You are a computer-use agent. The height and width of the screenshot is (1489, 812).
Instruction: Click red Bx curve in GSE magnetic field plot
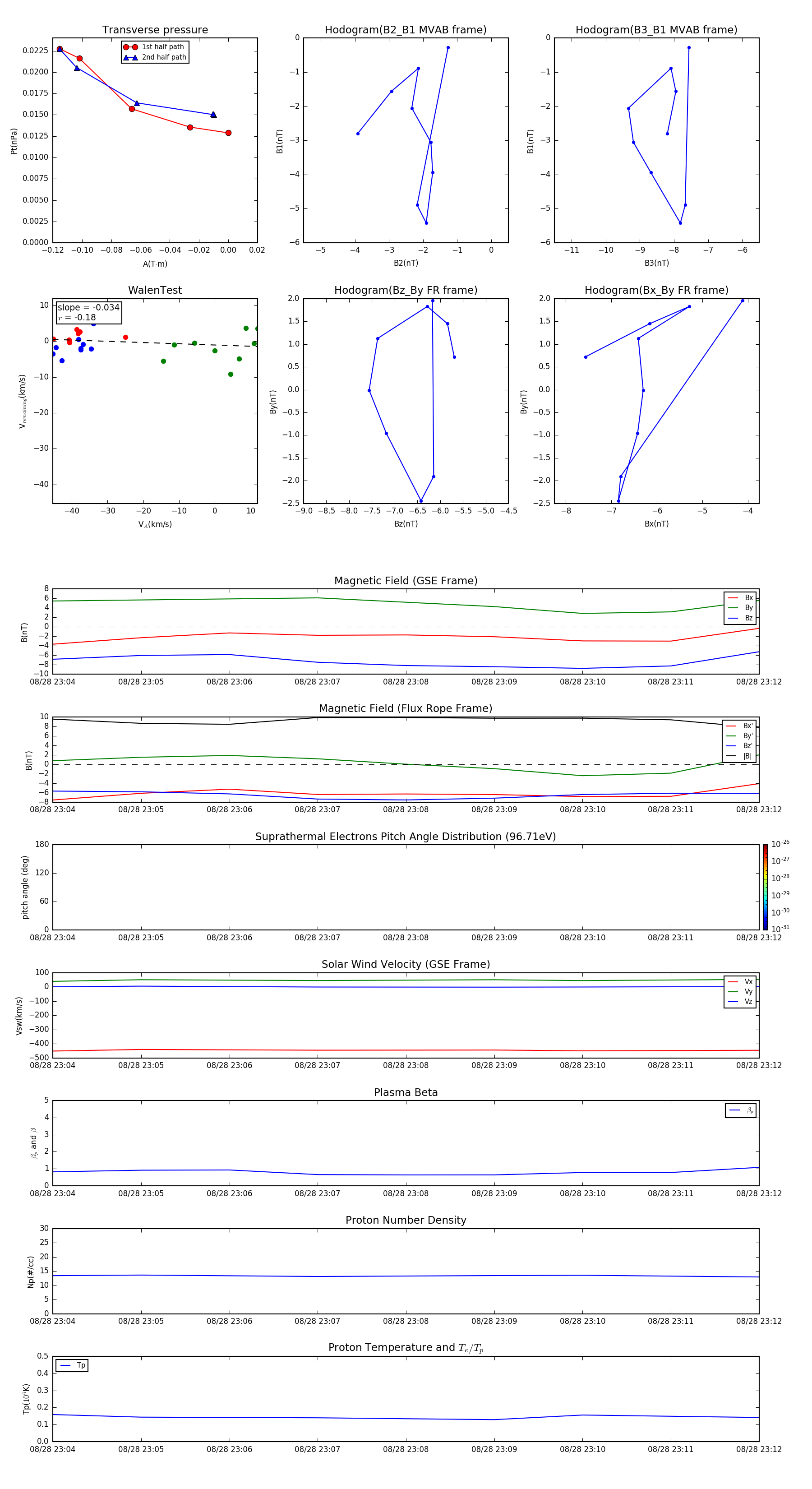[x=406, y=635]
